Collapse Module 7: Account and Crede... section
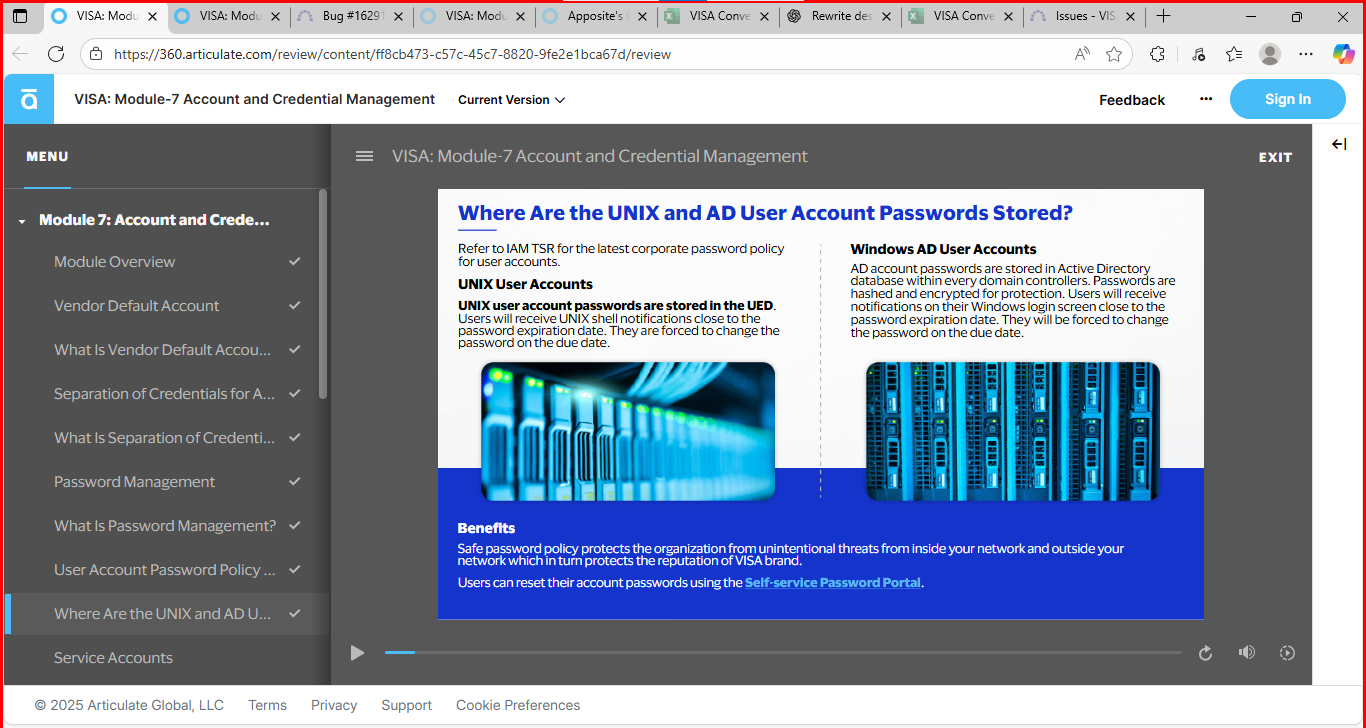Image resolution: width=1366 pixels, height=728 pixels. pos(22,221)
